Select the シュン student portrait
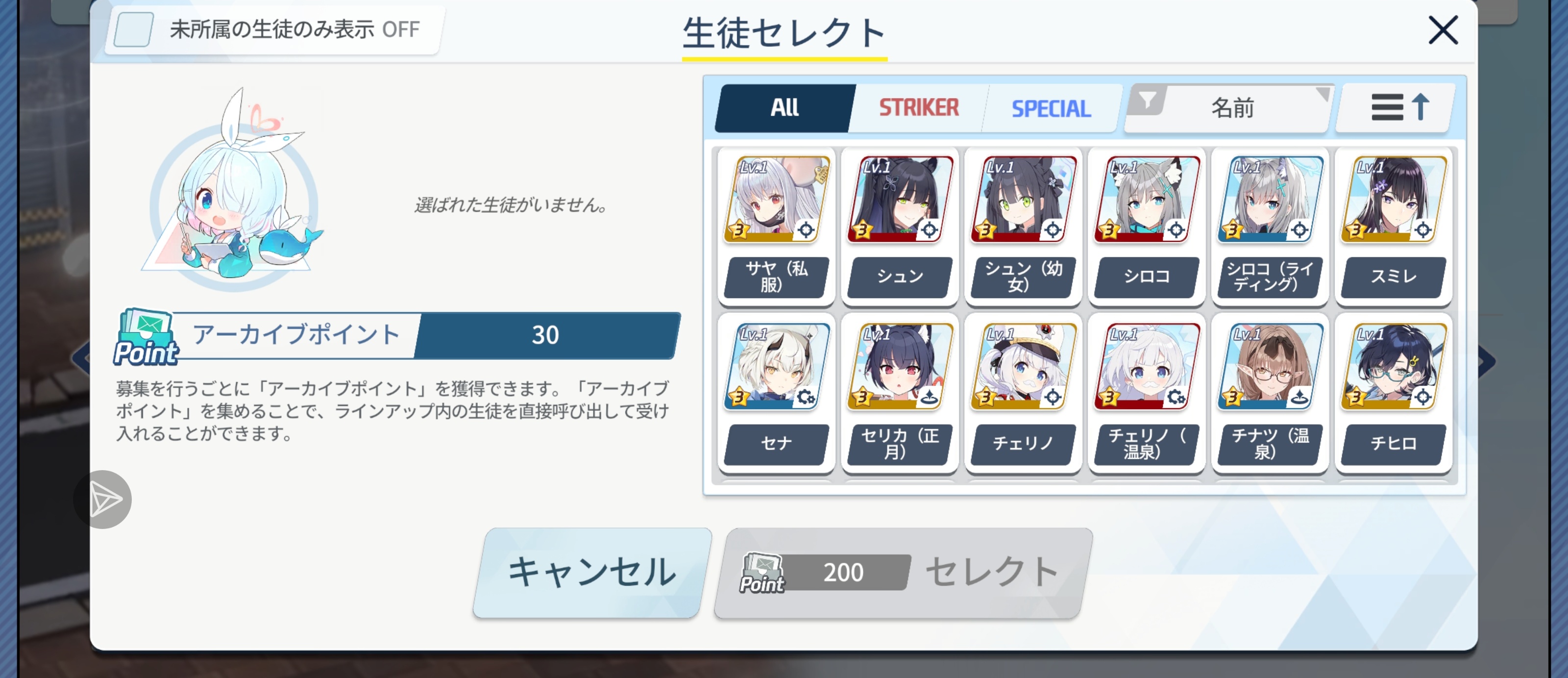The image size is (1568, 678). pos(900,199)
